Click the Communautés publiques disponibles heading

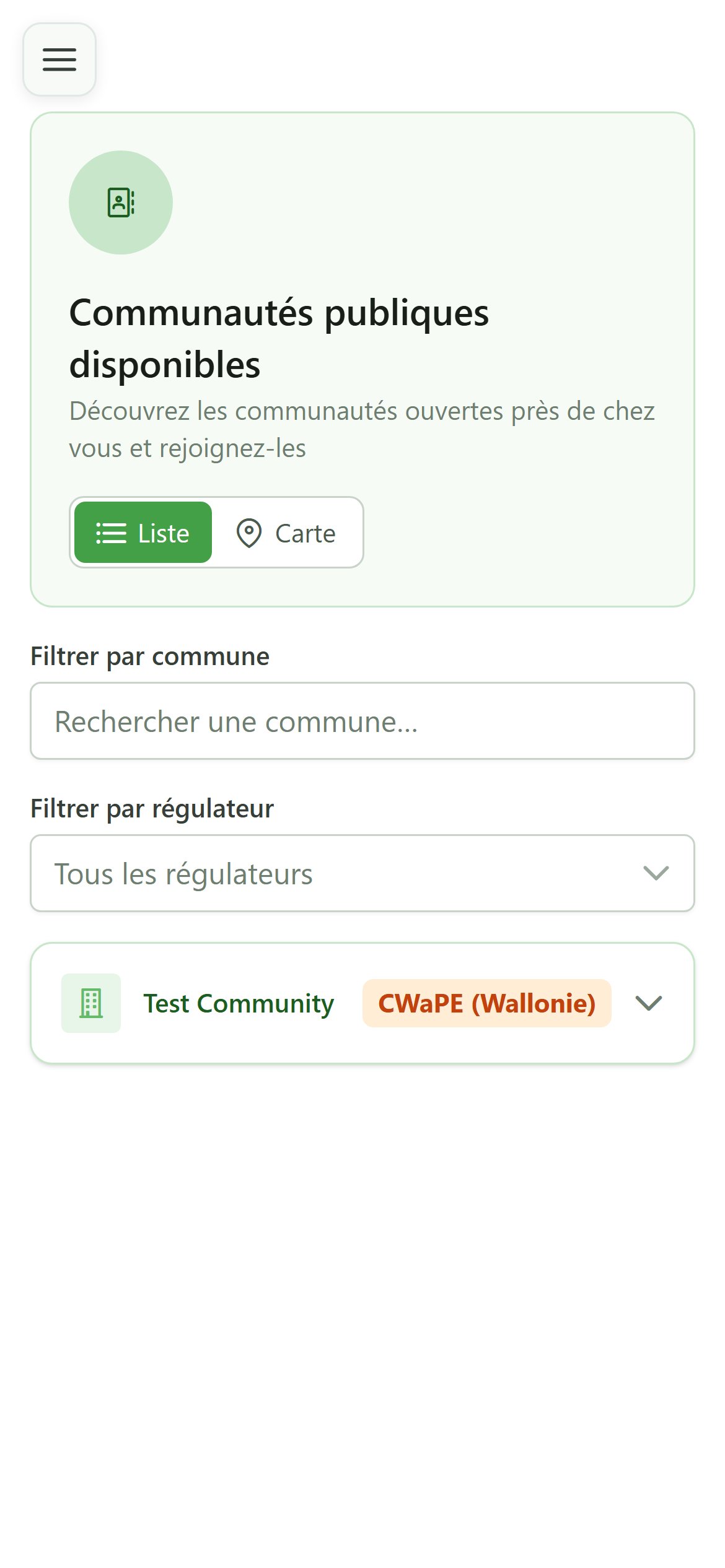(x=279, y=338)
